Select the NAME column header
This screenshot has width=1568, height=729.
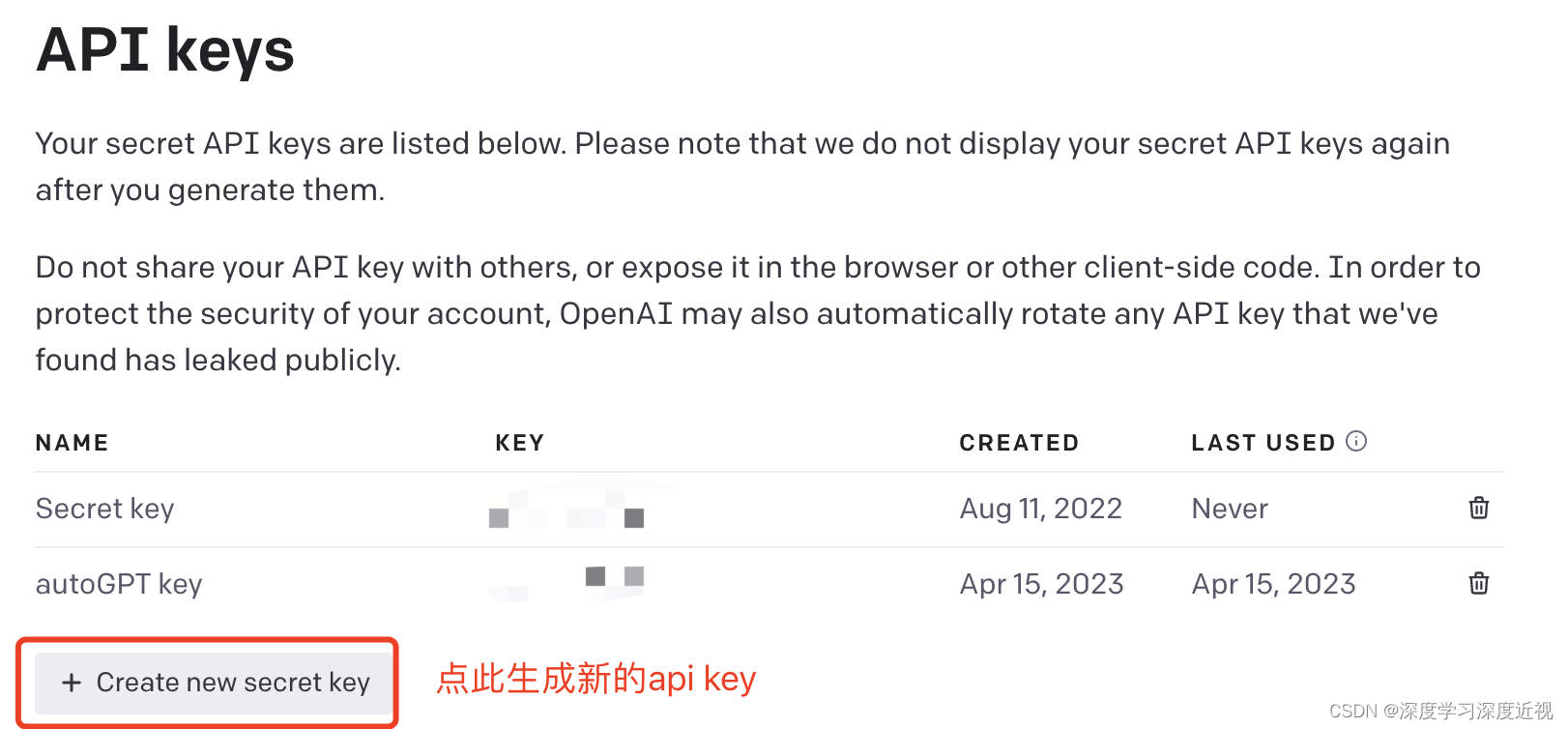pos(72,443)
